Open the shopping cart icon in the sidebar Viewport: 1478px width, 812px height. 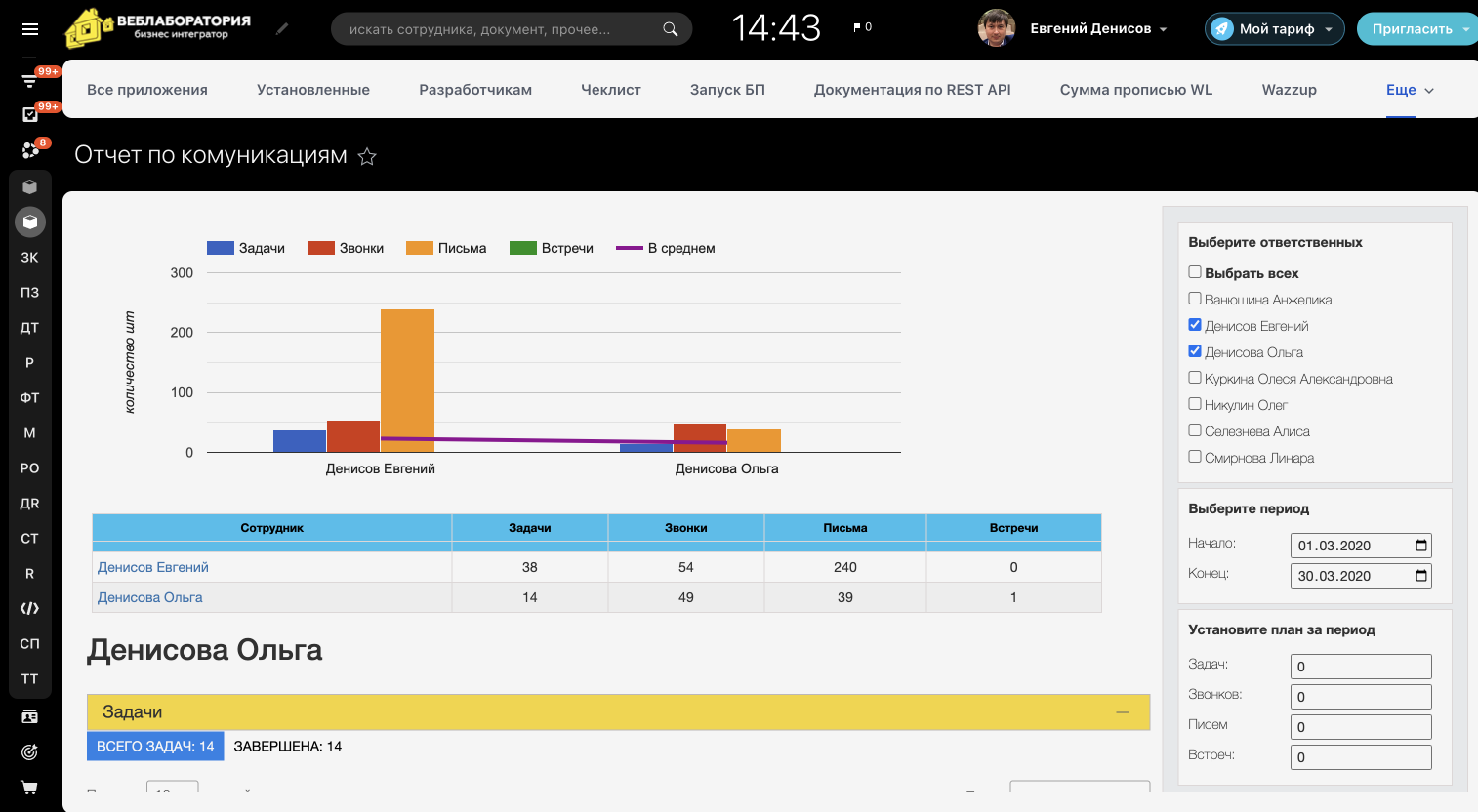pos(29,787)
